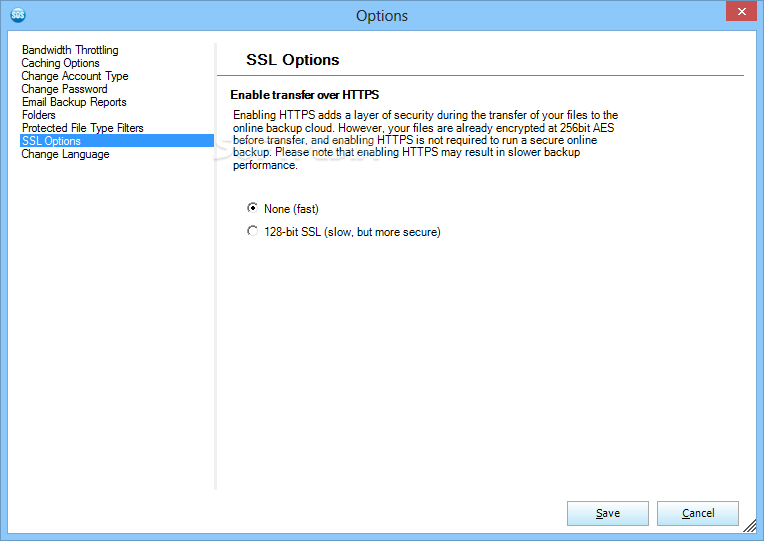Open Email Backup Reports settings
Viewport: 764px width, 541px height.
tap(74, 102)
